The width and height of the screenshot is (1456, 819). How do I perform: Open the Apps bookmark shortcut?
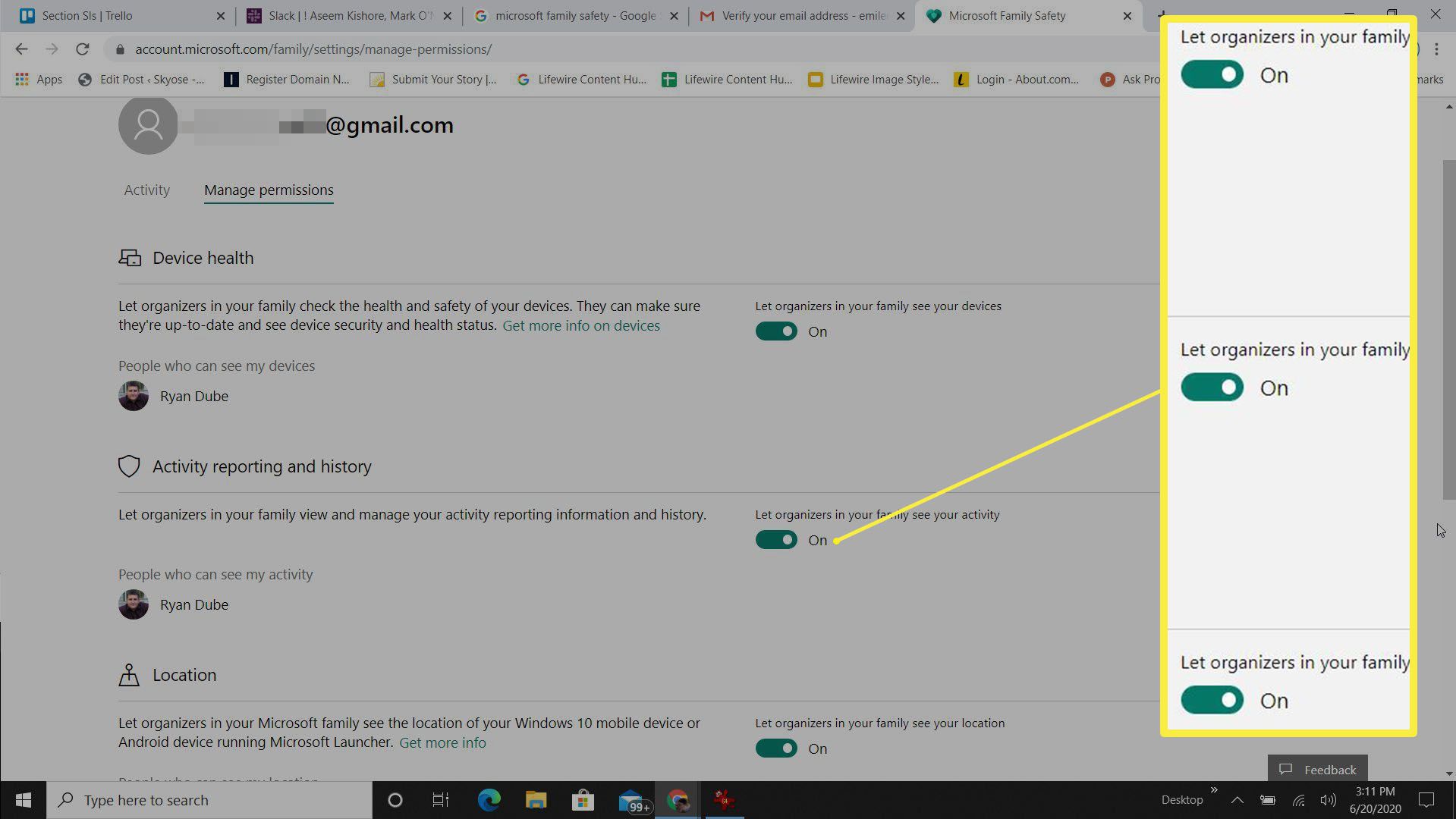pos(39,79)
